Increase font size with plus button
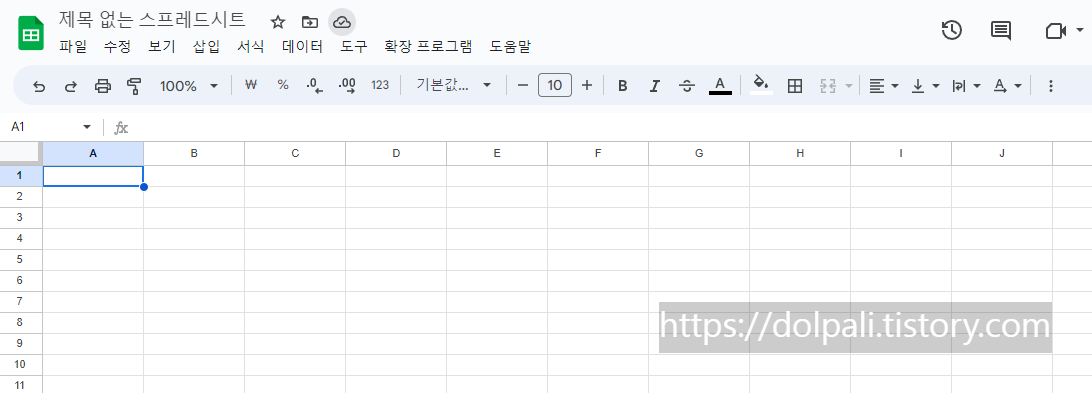 (586, 85)
